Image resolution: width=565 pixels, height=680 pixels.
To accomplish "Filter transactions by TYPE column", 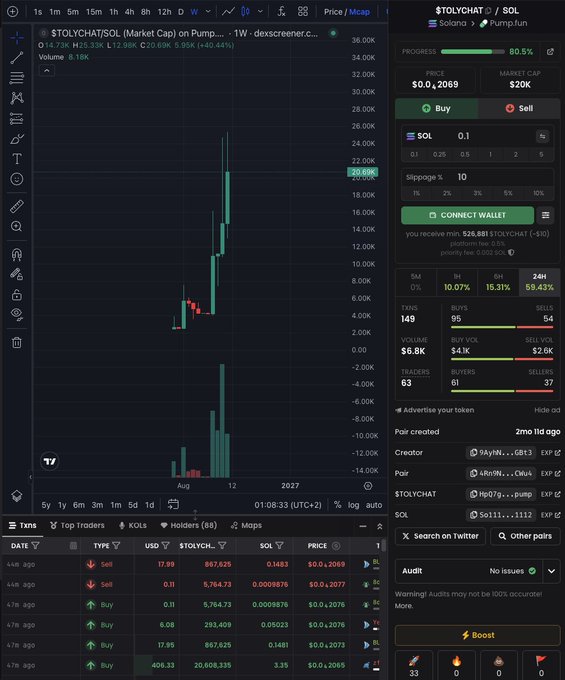I will (116, 546).
